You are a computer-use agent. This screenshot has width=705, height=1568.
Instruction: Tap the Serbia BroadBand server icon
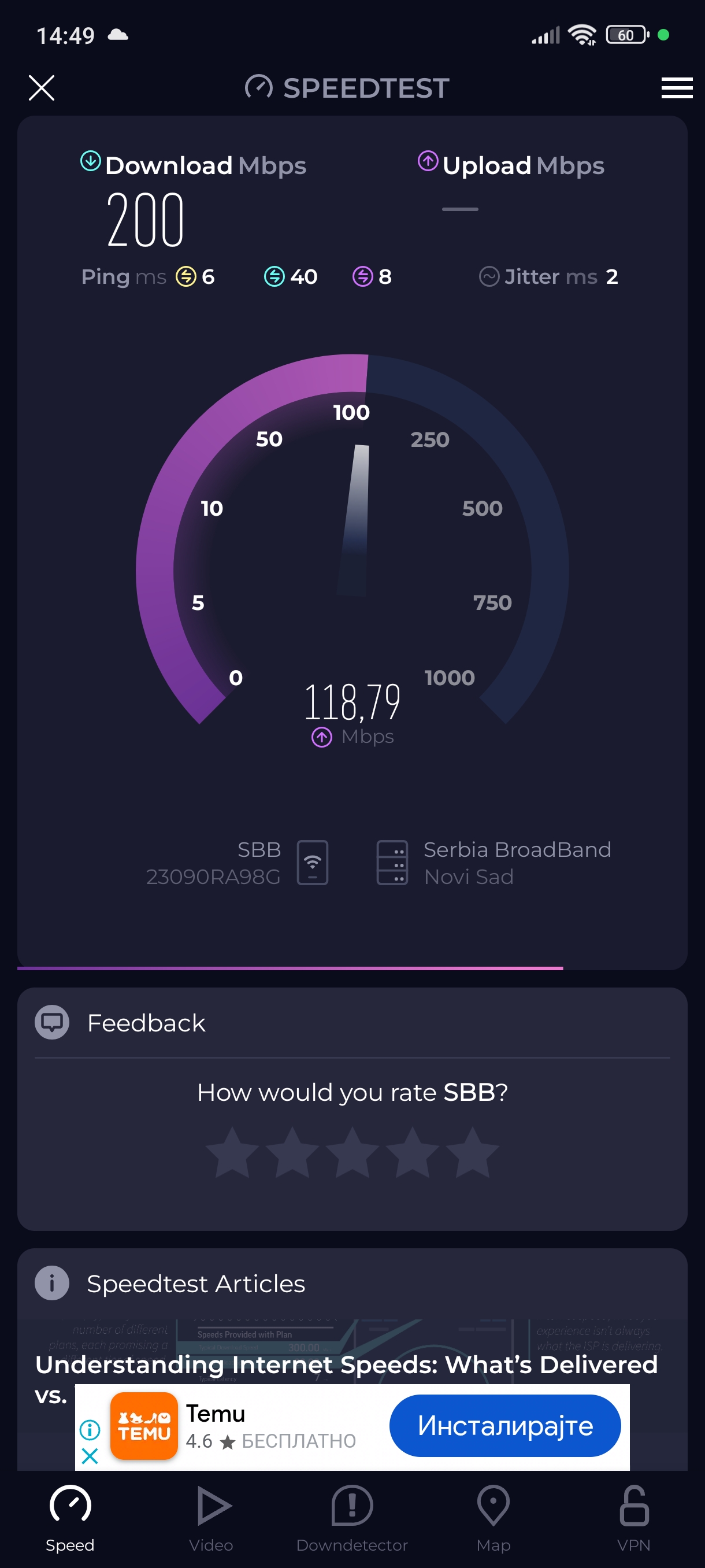pos(392,862)
